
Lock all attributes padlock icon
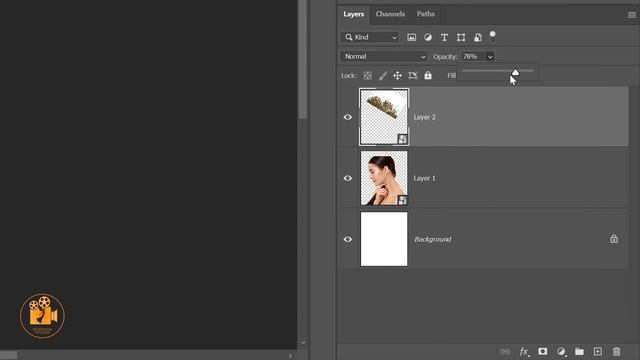point(428,75)
